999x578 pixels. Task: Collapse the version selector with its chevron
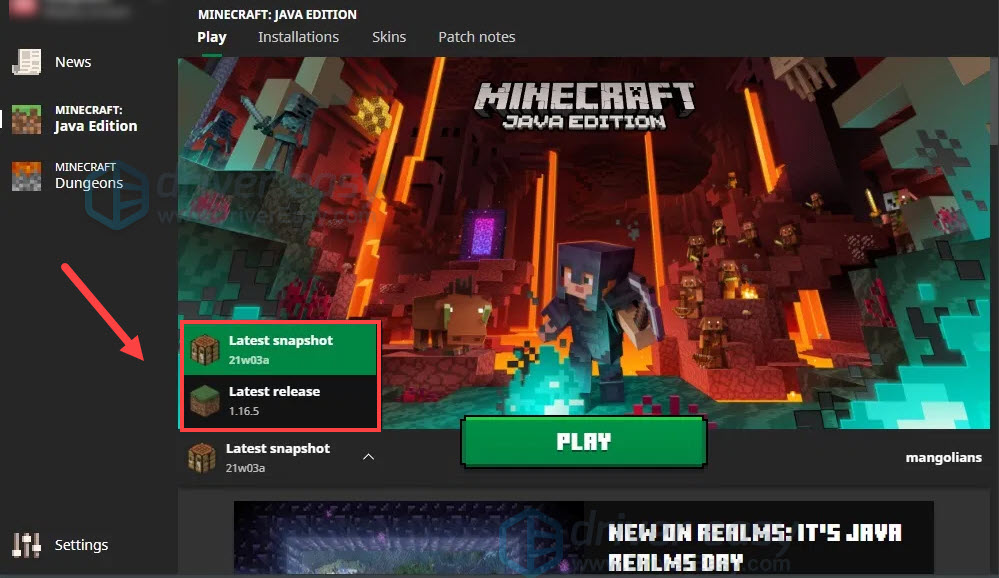pos(368,456)
